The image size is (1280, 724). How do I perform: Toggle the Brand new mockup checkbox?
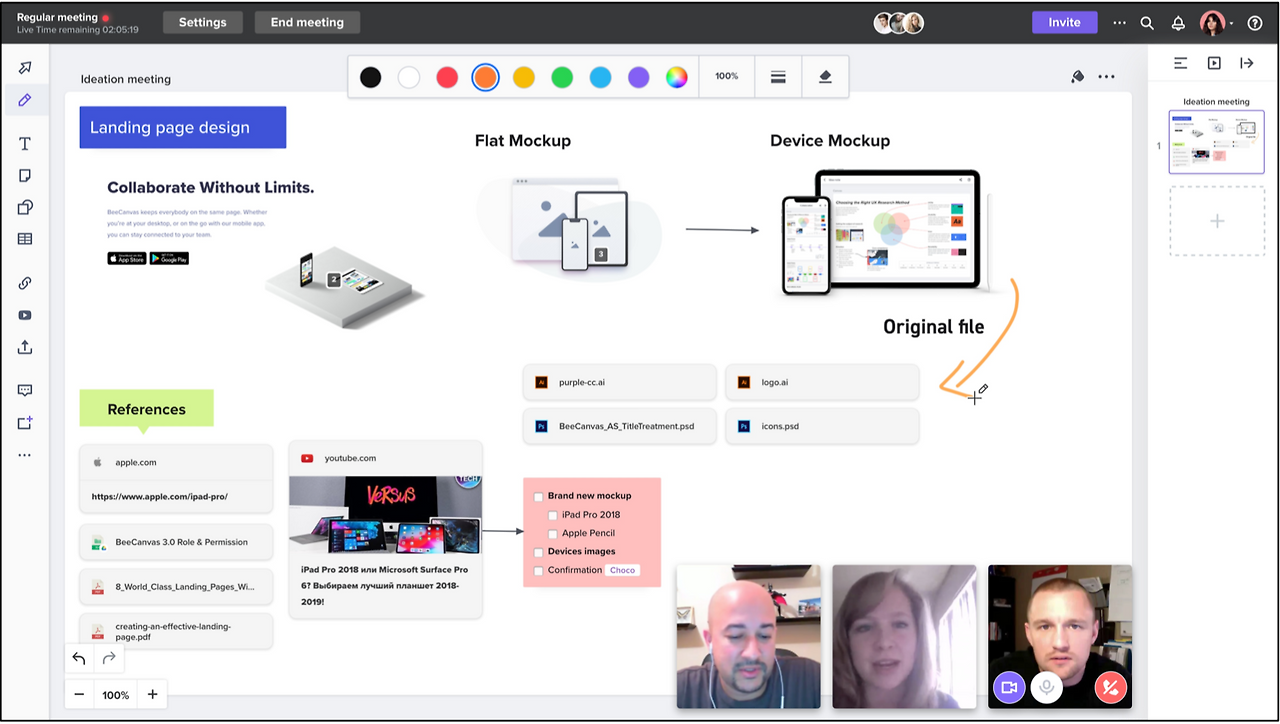tap(538, 496)
